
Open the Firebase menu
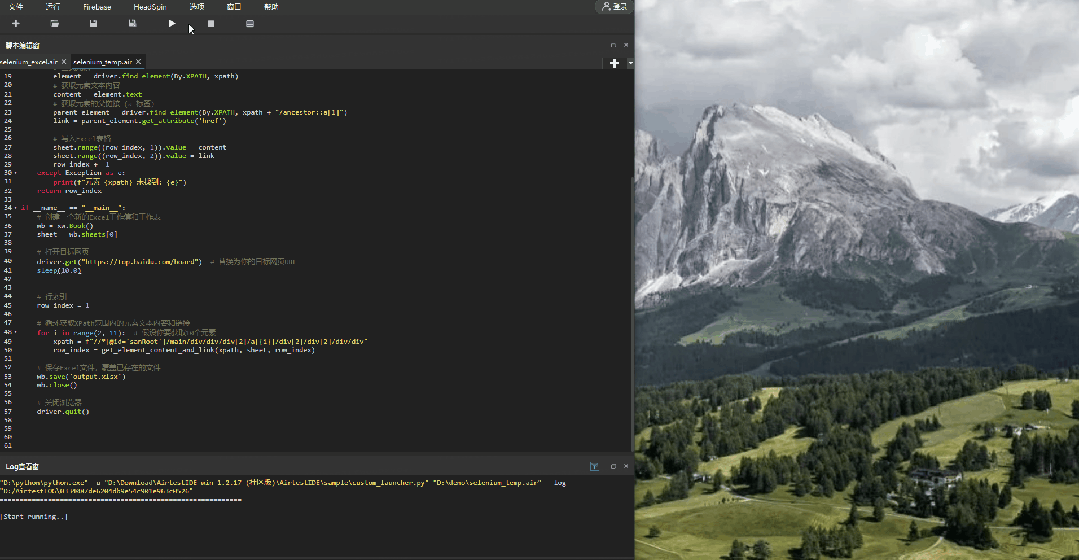click(x=97, y=6)
